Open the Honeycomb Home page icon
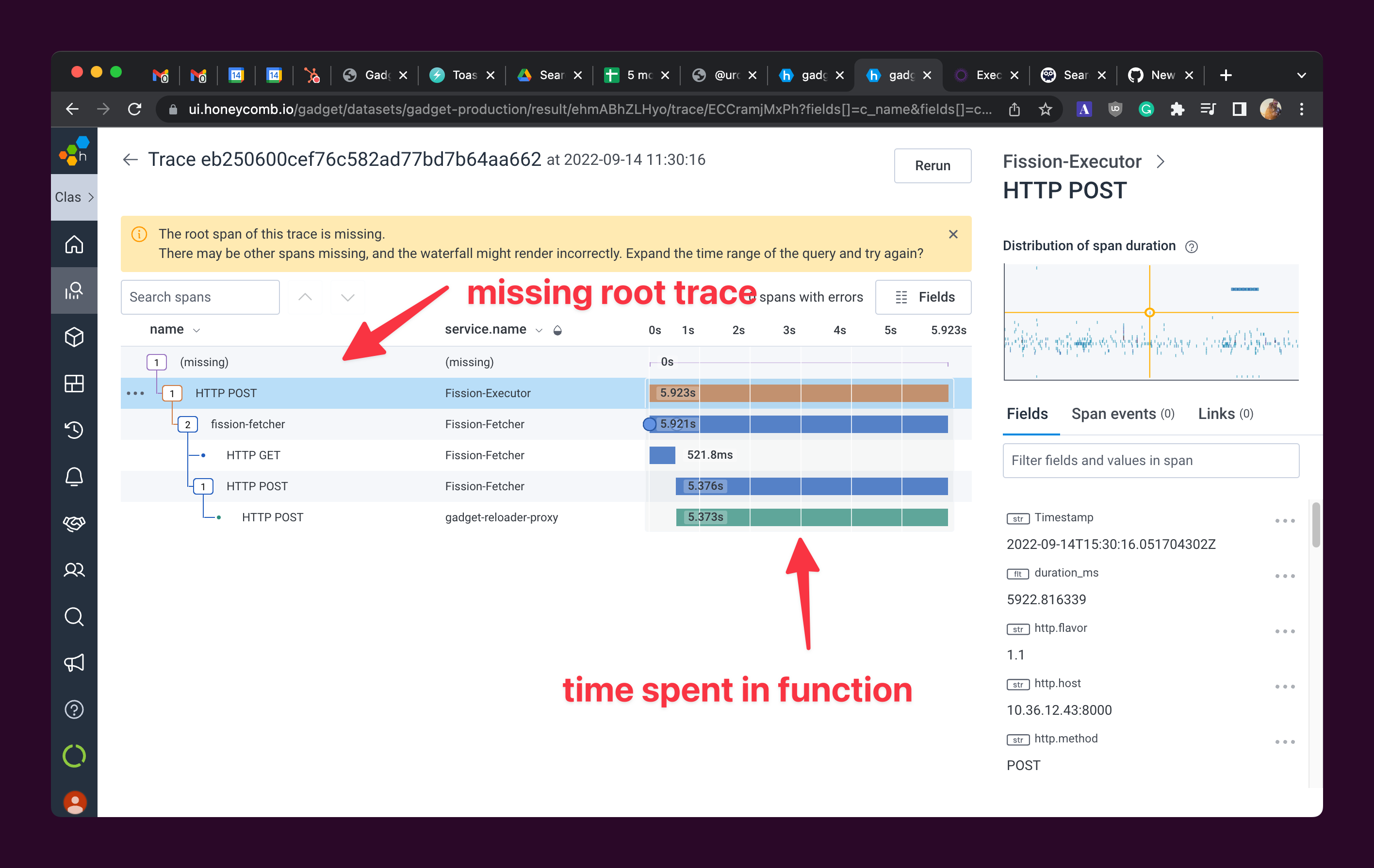This screenshot has width=1374, height=868. (74, 244)
